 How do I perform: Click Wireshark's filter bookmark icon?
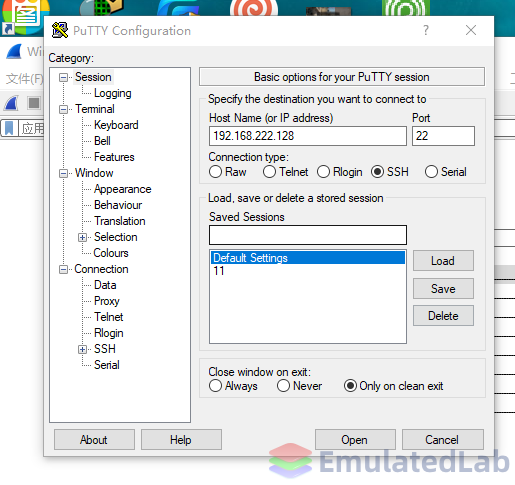point(9,128)
